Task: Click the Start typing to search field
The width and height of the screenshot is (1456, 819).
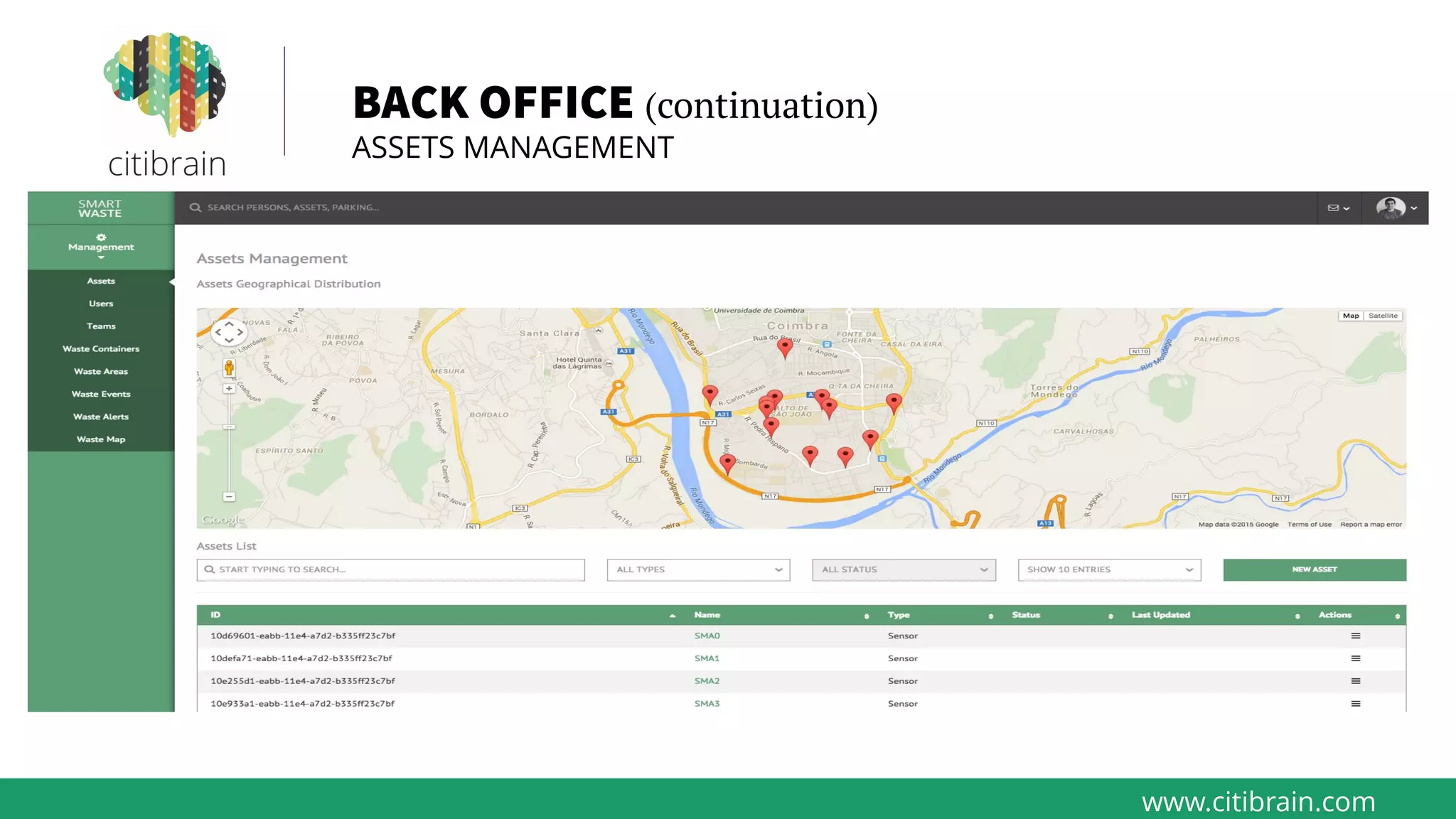Action: [390, 569]
